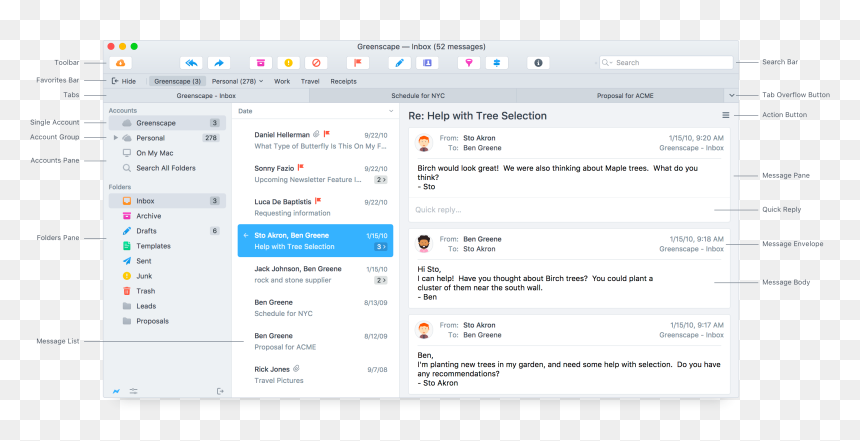Click the Forward arrow icon

(219, 63)
